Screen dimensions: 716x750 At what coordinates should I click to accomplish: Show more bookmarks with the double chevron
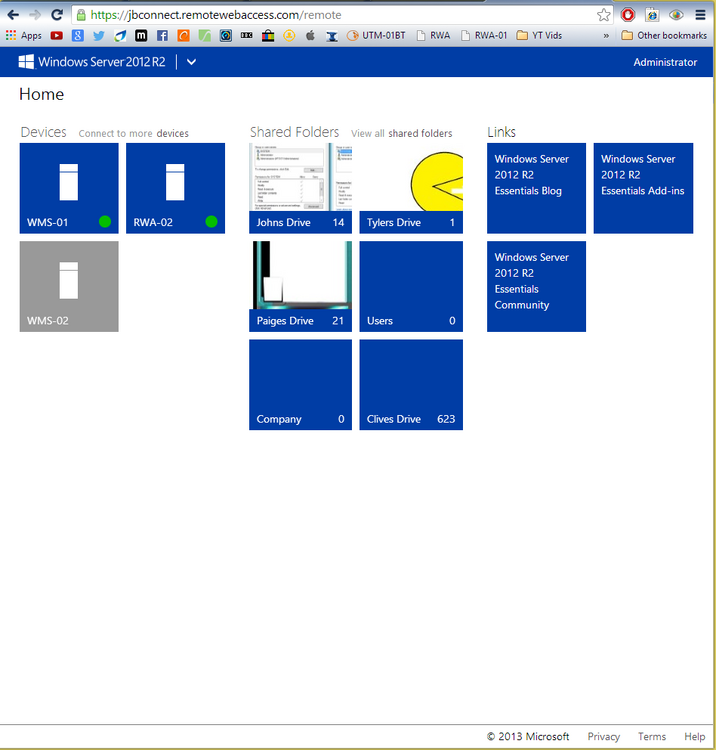click(x=606, y=35)
